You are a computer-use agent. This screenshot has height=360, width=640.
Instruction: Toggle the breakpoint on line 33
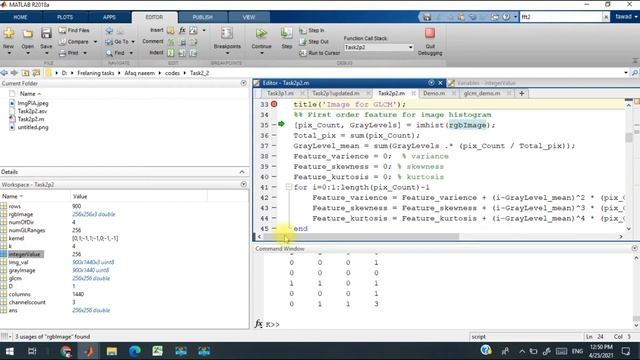tap(274, 104)
